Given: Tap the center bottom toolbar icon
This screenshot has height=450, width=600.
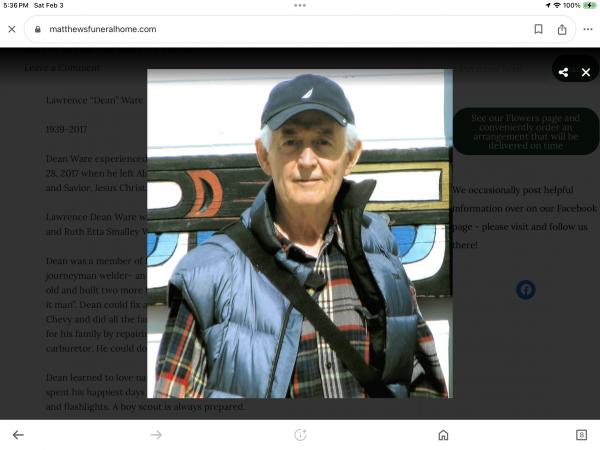Looking at the screenshot, I should coord(300,435).
